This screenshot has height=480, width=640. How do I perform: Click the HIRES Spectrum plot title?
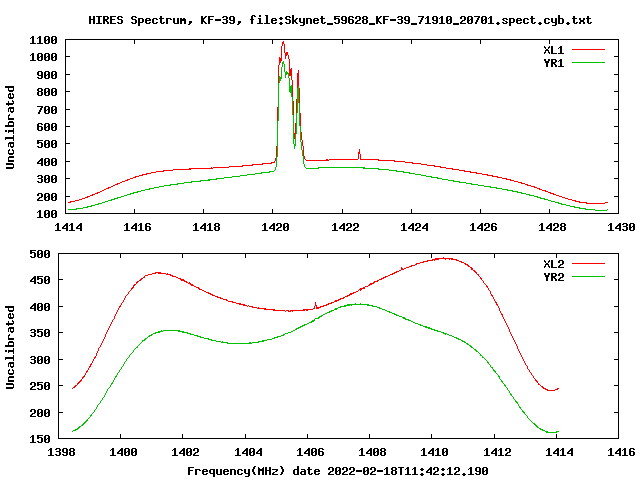(x=340, y=20)
